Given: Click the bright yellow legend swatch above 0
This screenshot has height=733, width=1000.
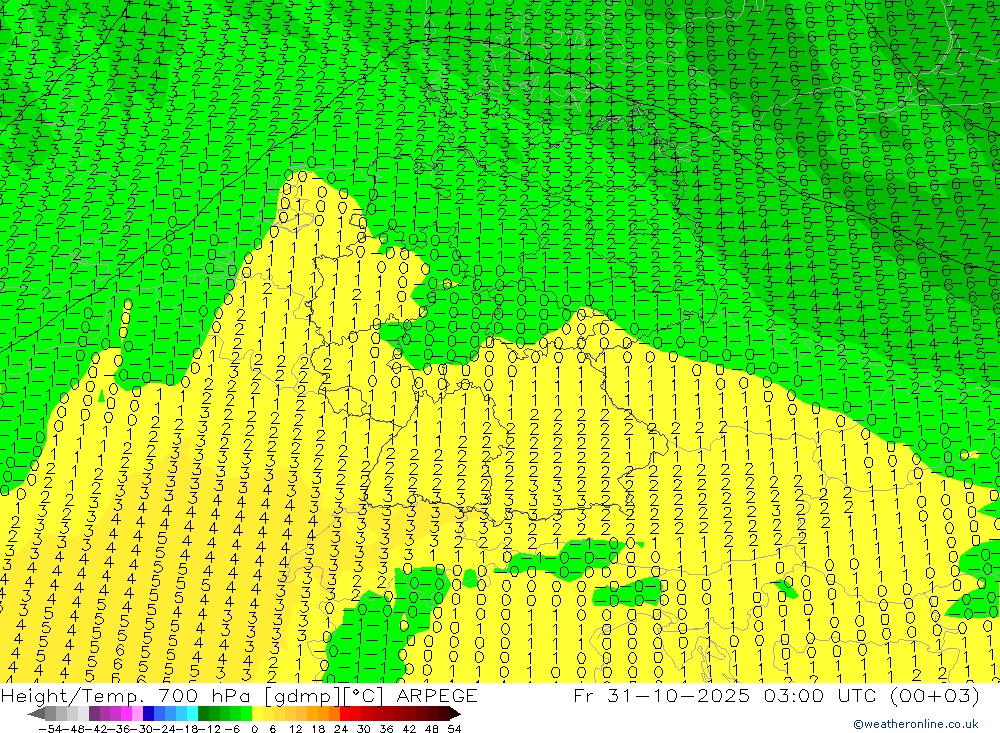Looking at the screenshot, I should (258, 714).
